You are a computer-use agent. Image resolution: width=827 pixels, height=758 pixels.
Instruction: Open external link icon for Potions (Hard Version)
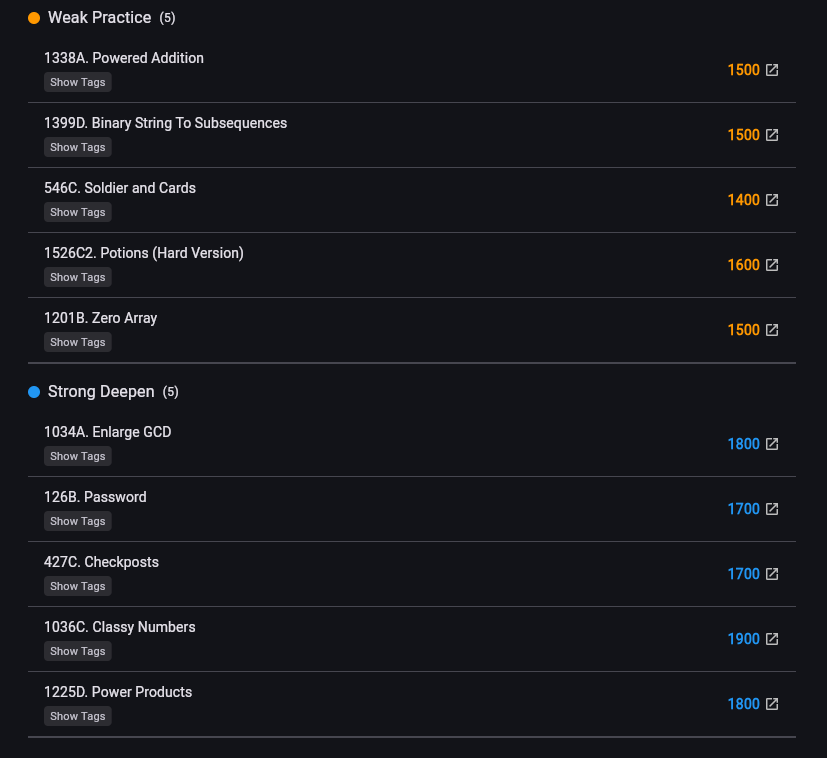click(772, 265)
